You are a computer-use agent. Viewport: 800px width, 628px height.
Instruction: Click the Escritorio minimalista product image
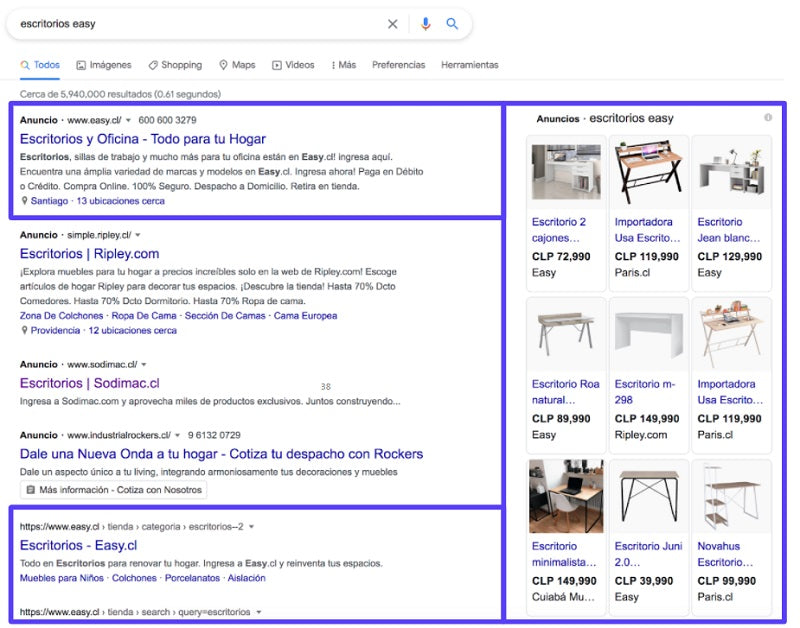click(566, 496)
